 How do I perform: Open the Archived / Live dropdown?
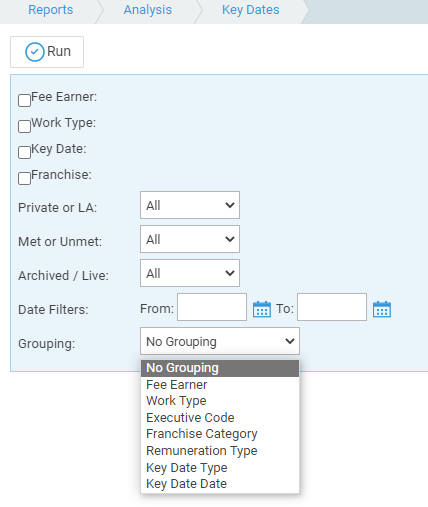pyautogui.click(x=190, y=273)
